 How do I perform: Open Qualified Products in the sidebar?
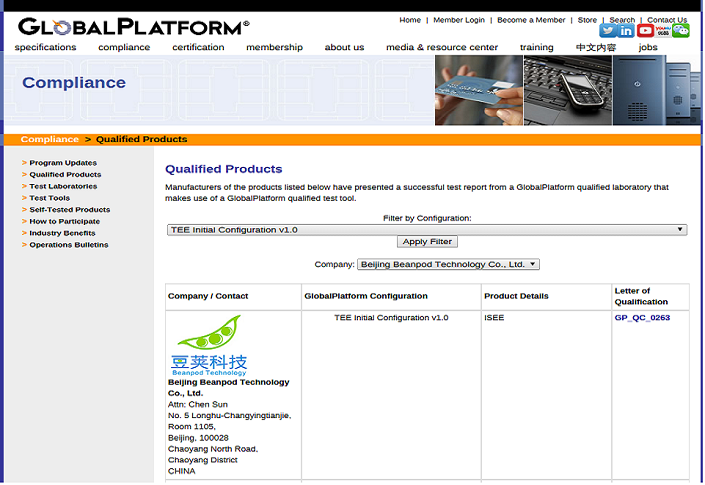65,174
